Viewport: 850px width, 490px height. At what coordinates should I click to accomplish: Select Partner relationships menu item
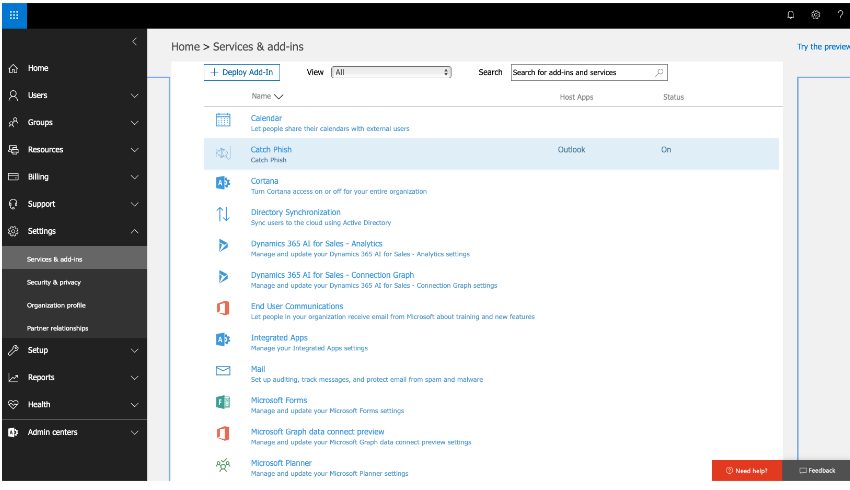(74, 328)
